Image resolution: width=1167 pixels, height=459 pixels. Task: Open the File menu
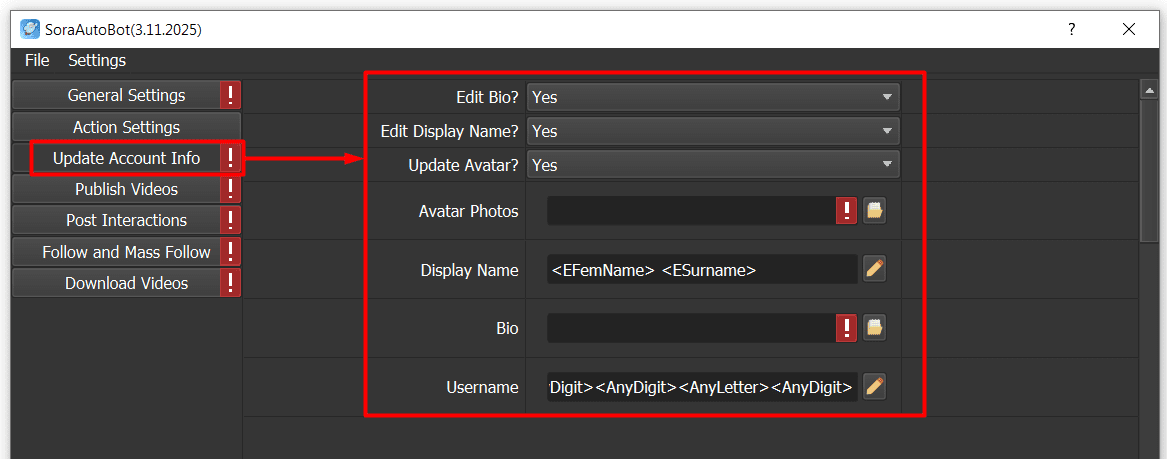tap(37, 60)
